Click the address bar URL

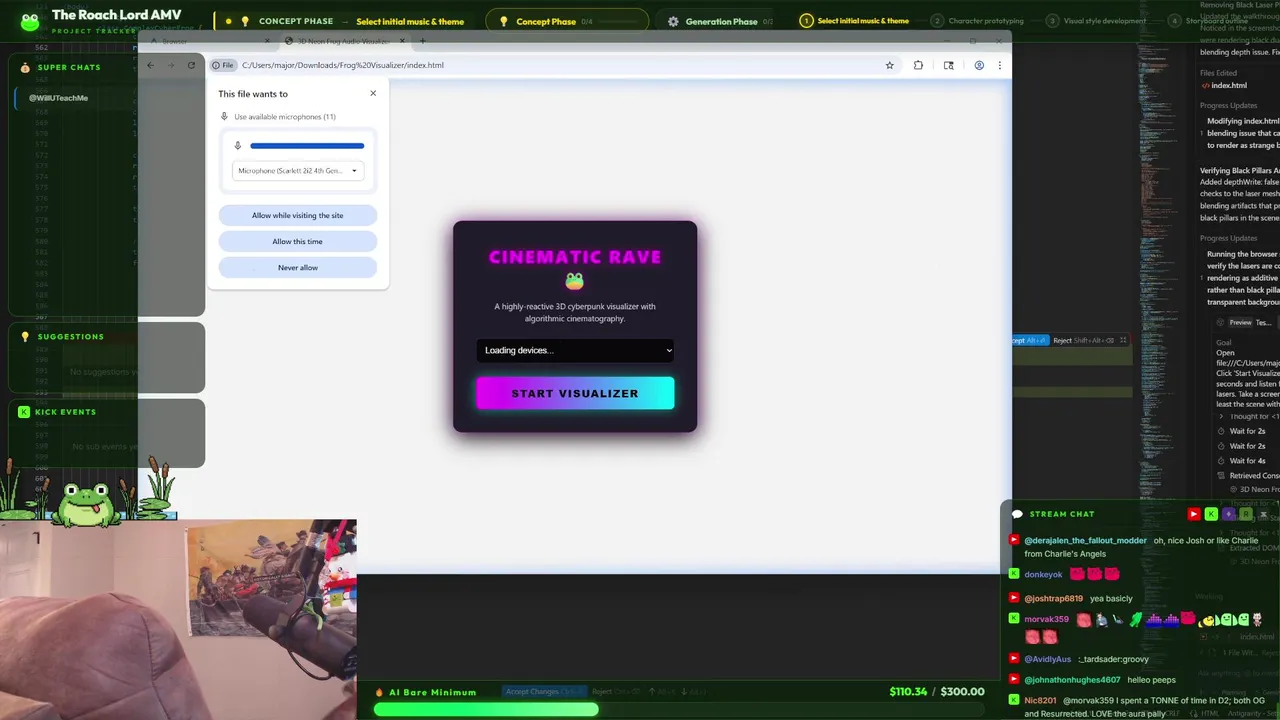coord(343,65)
